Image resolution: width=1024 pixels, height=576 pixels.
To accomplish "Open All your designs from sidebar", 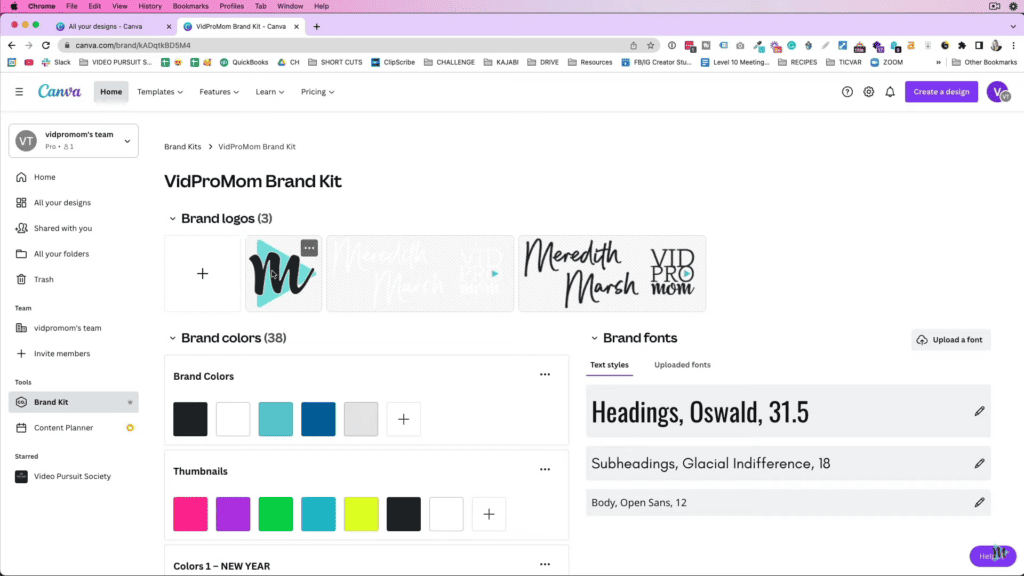I will pyautogui.click(x=62, y=202).
